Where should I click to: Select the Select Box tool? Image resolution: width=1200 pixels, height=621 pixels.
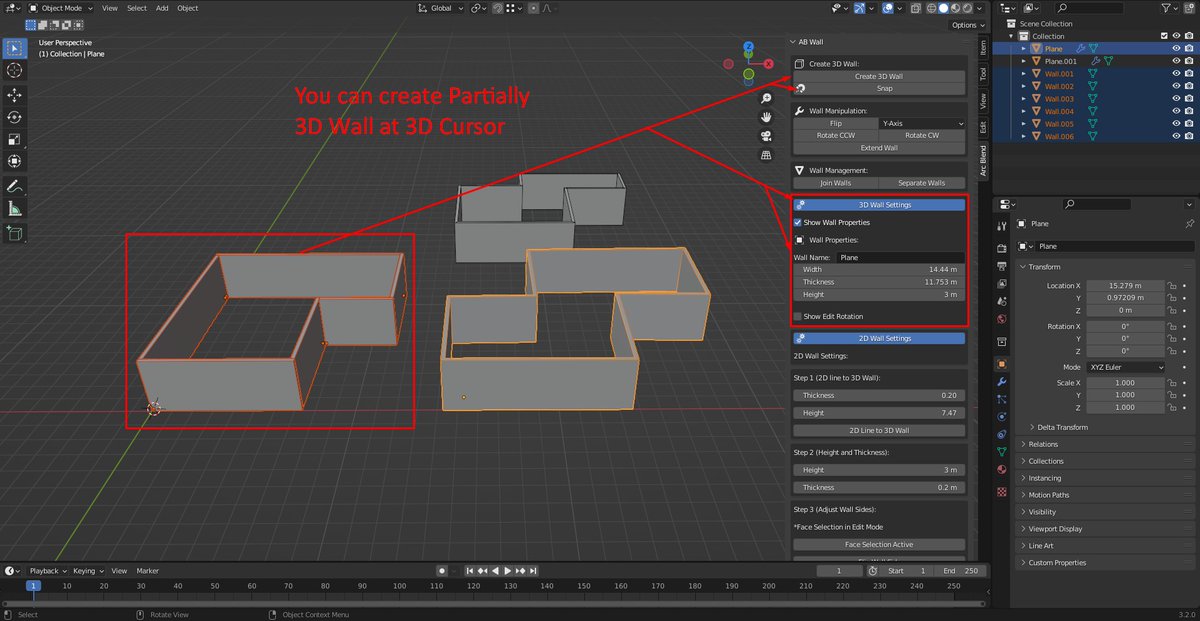tap(15, 47)
